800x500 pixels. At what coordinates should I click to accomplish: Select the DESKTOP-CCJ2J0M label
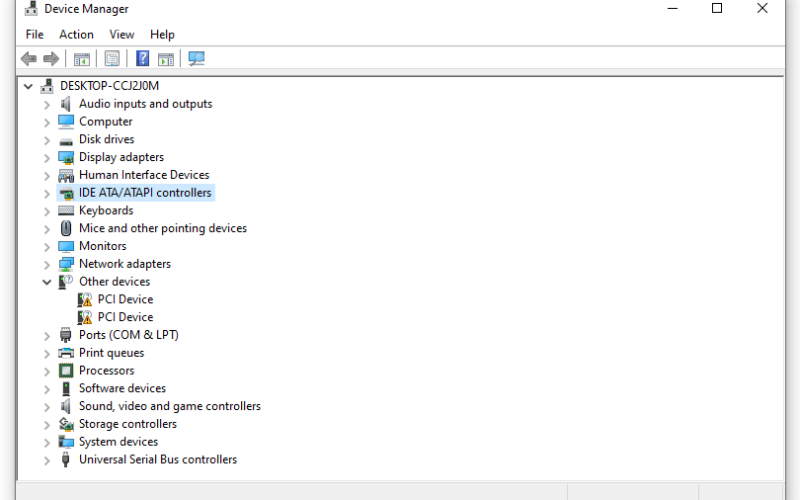pyautogui.click(x=109, y=86)
